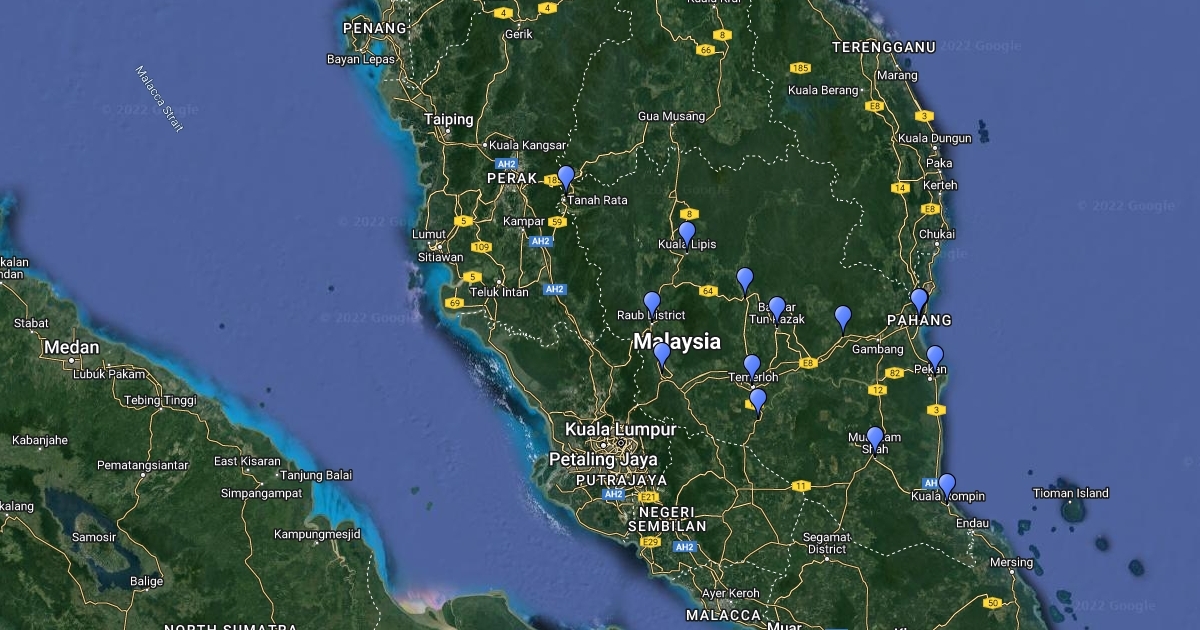
Task: Select the Gua Musang label
Action: (x=671, y=116)
